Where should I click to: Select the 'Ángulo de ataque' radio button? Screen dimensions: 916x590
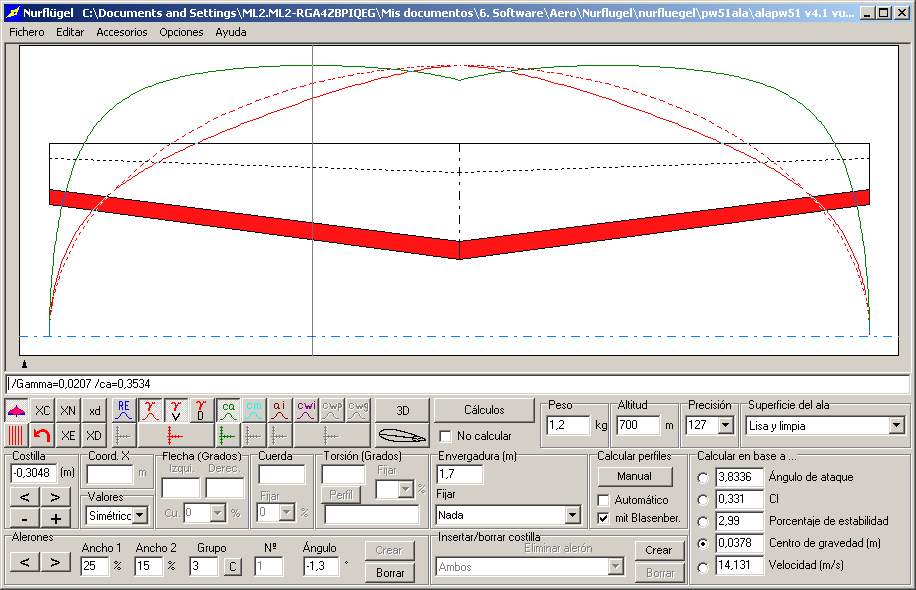703,477
